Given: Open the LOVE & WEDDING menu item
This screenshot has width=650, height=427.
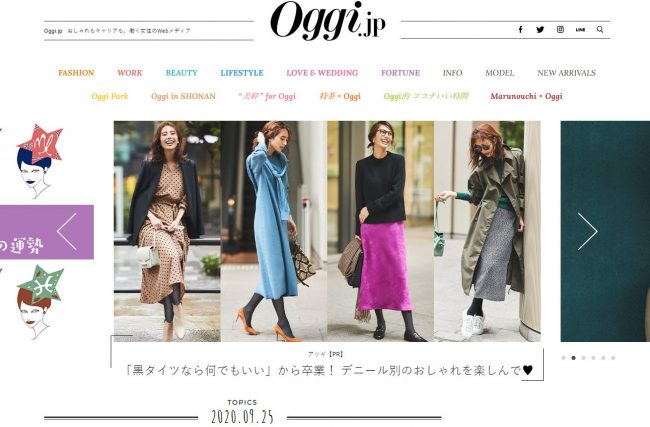Looking at the screenshot, I should (322, 73).
